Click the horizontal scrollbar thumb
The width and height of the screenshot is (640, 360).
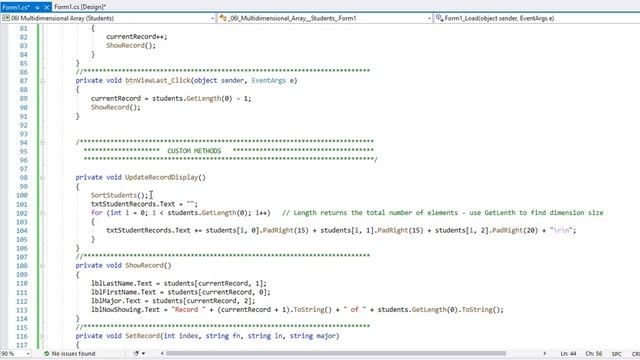[336, 353]
